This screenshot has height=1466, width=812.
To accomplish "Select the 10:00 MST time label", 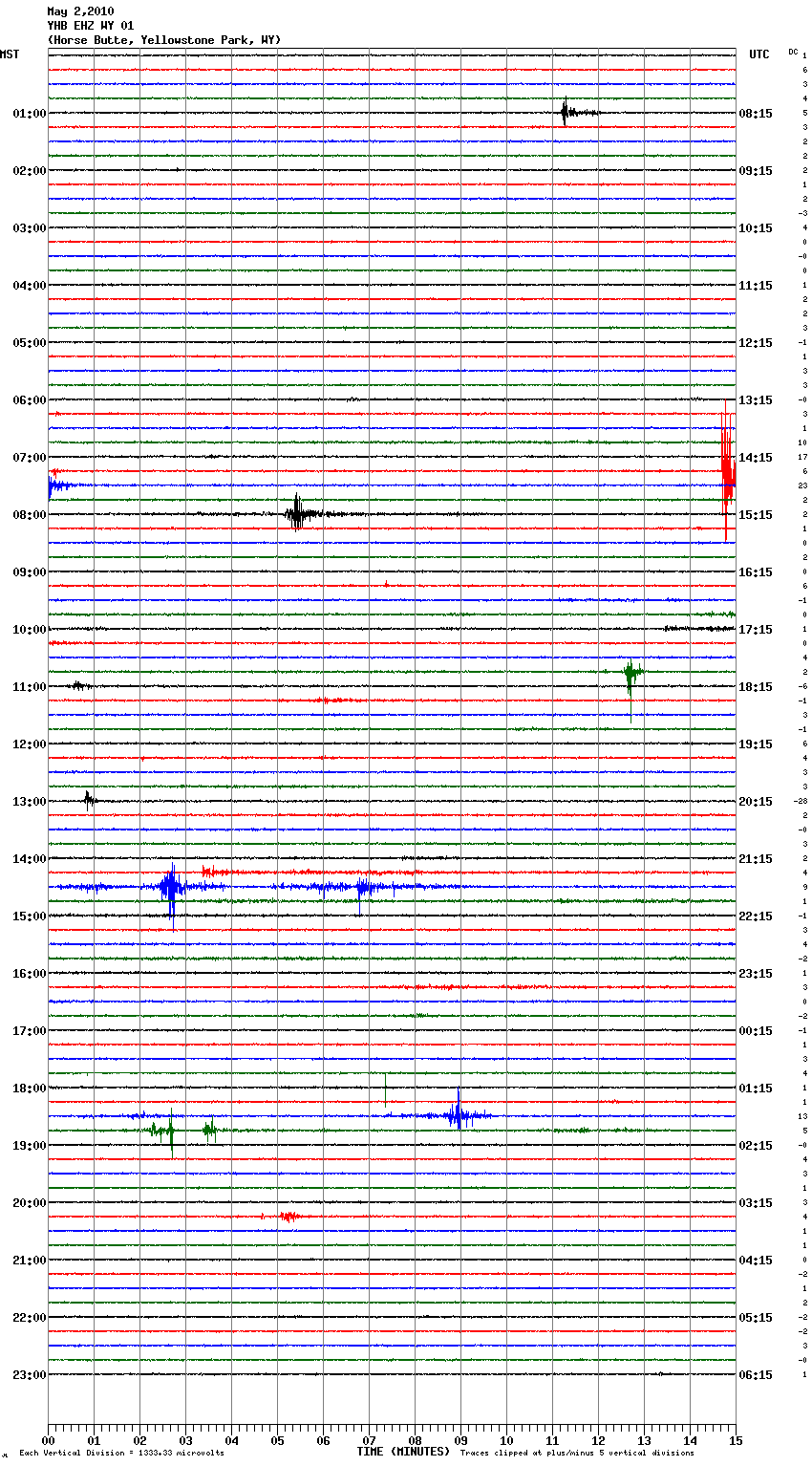I will coord(29,630).
